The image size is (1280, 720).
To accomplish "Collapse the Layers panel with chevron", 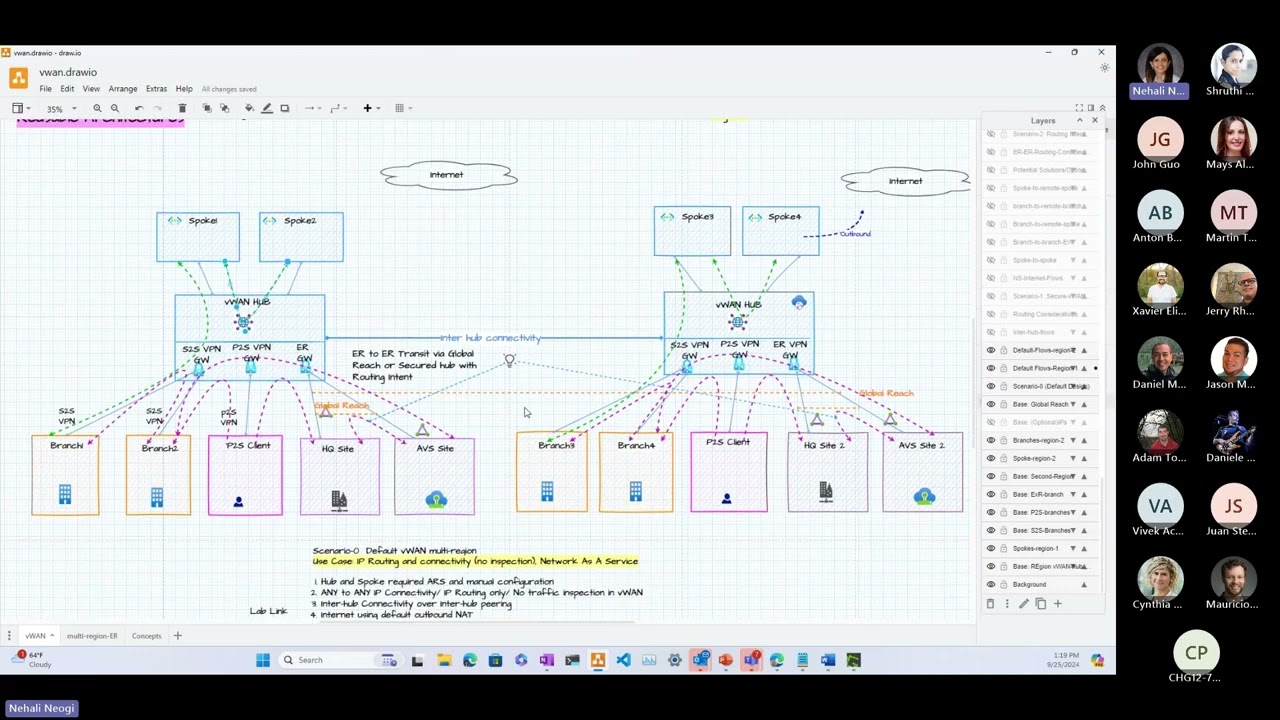I will tap(1079, 120).
